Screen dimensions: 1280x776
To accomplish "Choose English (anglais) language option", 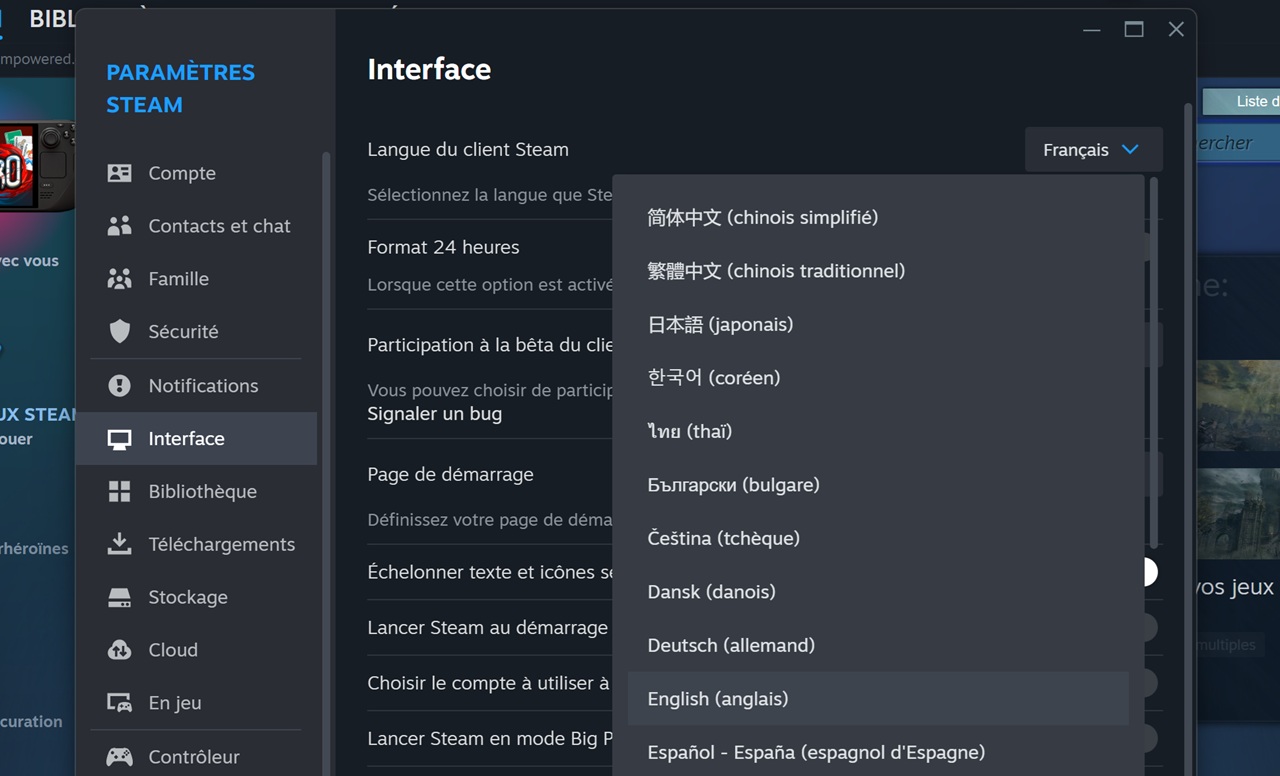I will click(878, 699).
